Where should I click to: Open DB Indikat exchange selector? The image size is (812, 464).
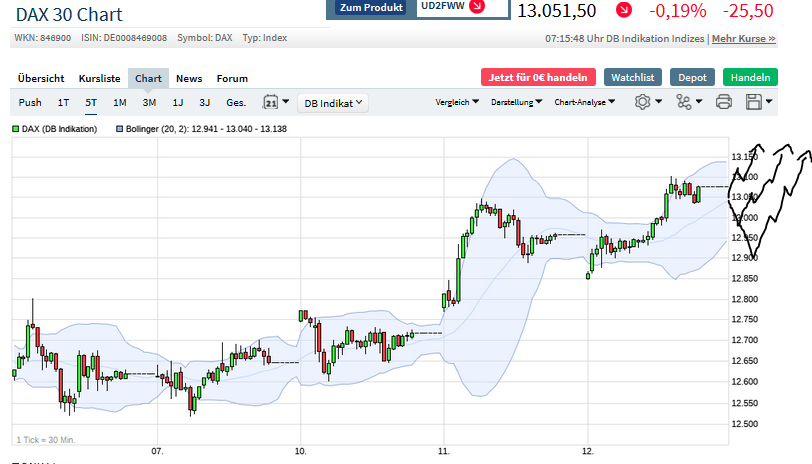334,102
